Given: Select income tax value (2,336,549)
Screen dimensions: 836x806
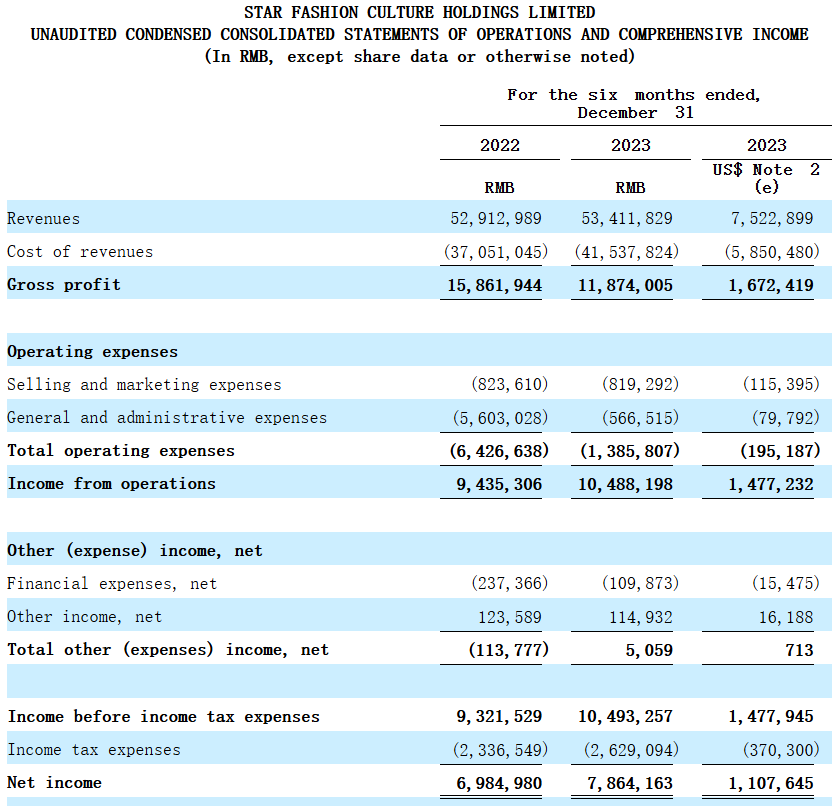Looking at the screenshot, I should click(x=501, y=750).
